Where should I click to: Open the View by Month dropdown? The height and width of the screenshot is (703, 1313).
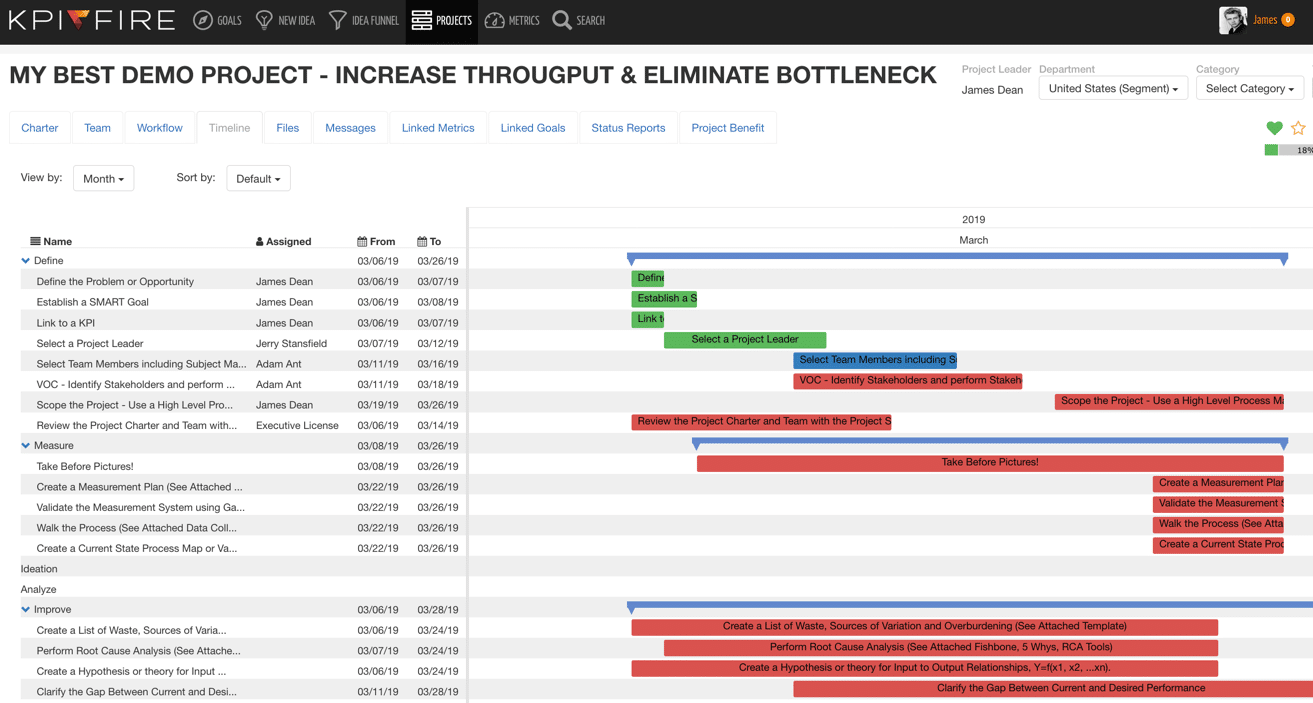click(x=103, y=178)
